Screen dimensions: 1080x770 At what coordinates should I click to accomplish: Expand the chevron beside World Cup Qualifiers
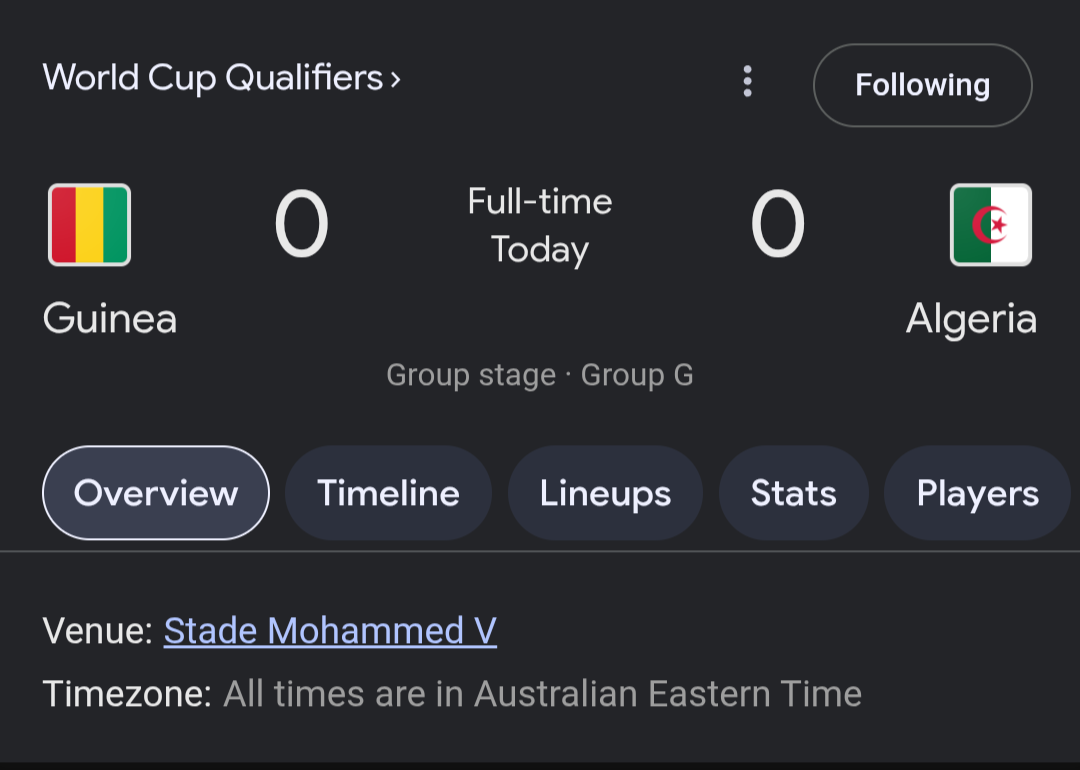[x=396, y=79]
